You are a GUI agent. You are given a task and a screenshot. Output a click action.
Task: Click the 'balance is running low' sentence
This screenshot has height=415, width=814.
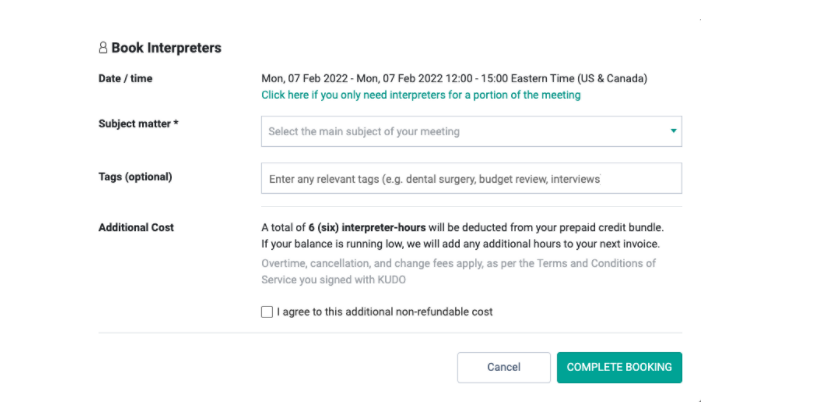(460, 244)
